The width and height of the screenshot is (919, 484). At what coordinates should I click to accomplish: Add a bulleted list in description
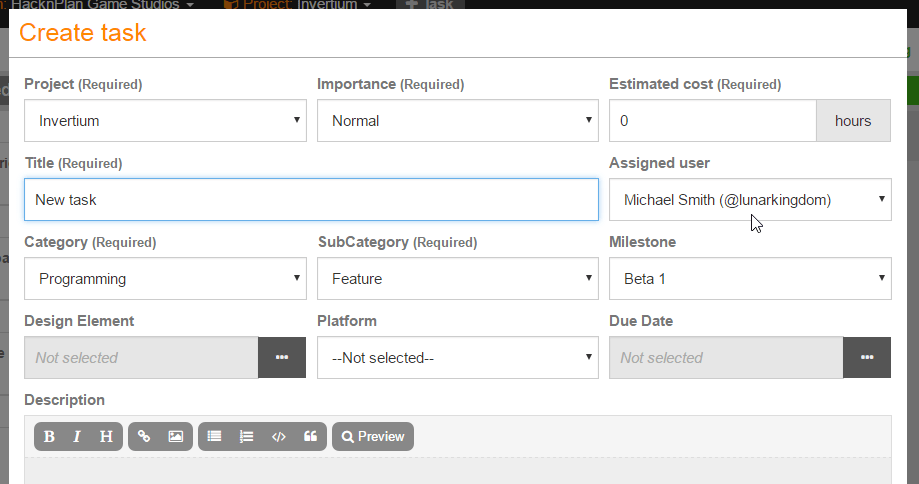tap(214, 436)
